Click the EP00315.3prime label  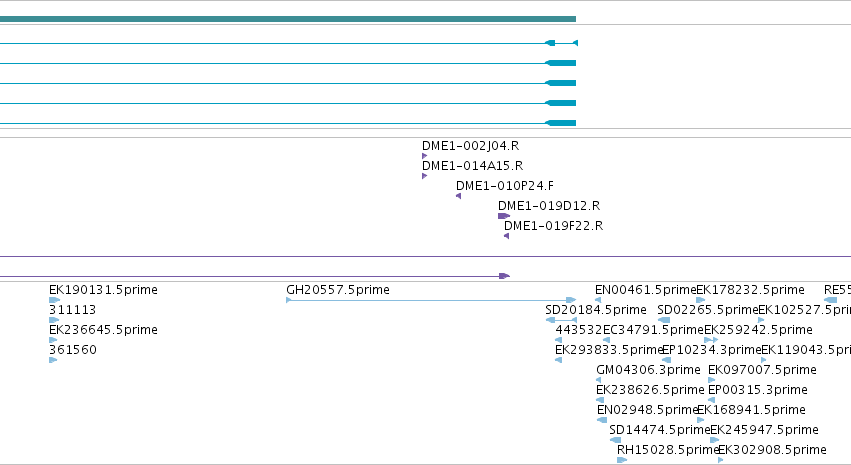pos(758,391)
